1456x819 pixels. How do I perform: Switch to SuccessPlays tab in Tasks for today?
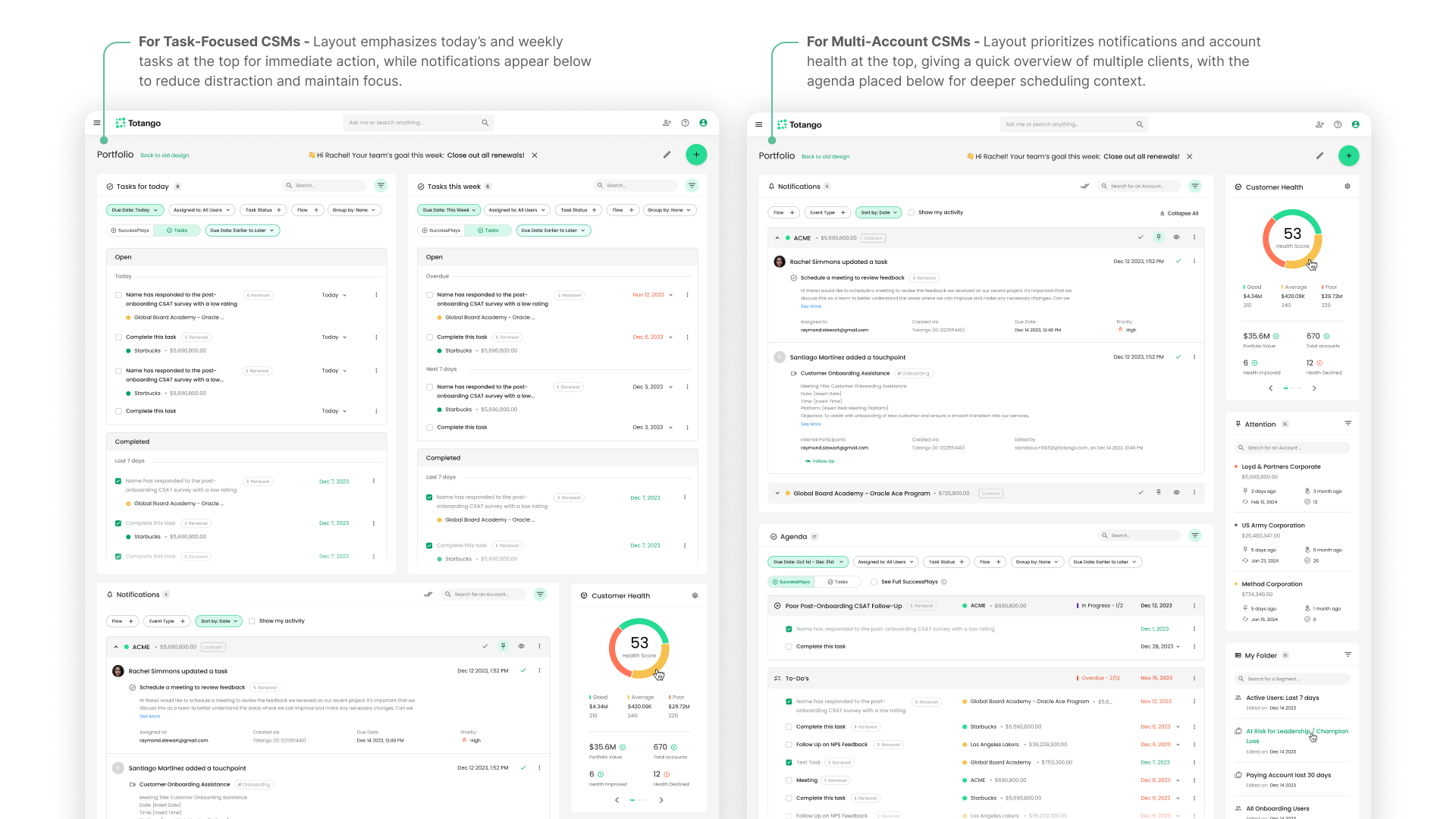(130, 231)
